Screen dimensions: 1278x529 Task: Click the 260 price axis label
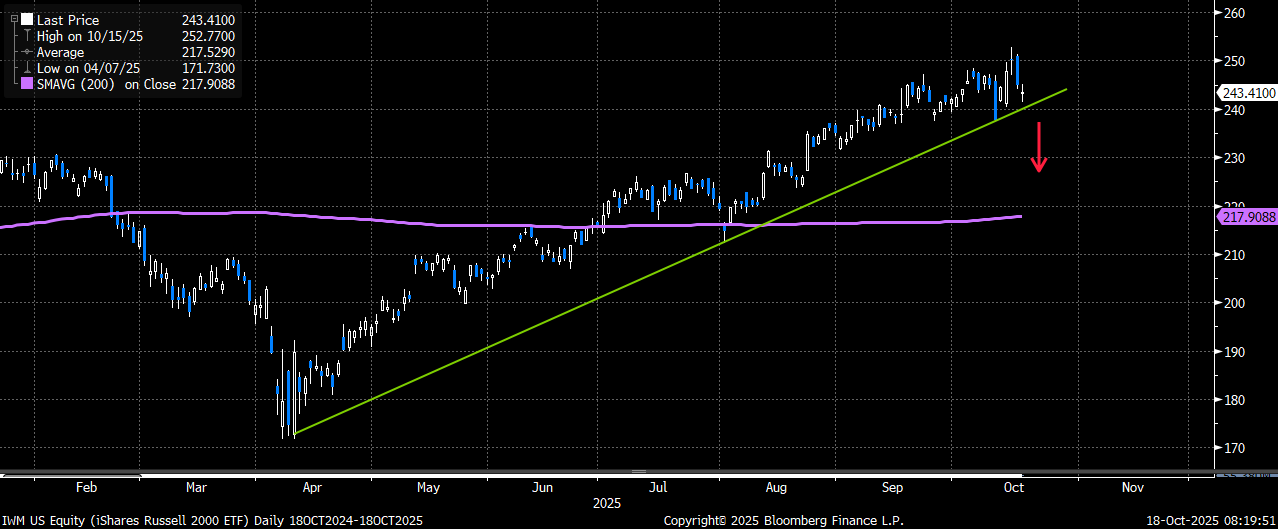pyautogui.click(x=1234, y=13)
